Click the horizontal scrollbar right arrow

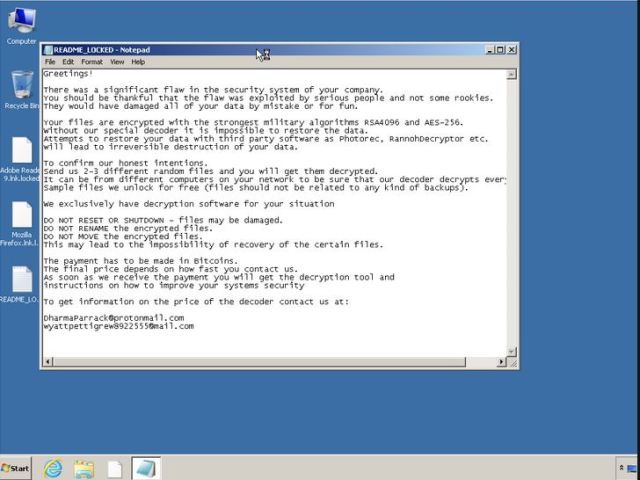coord(502,362)
